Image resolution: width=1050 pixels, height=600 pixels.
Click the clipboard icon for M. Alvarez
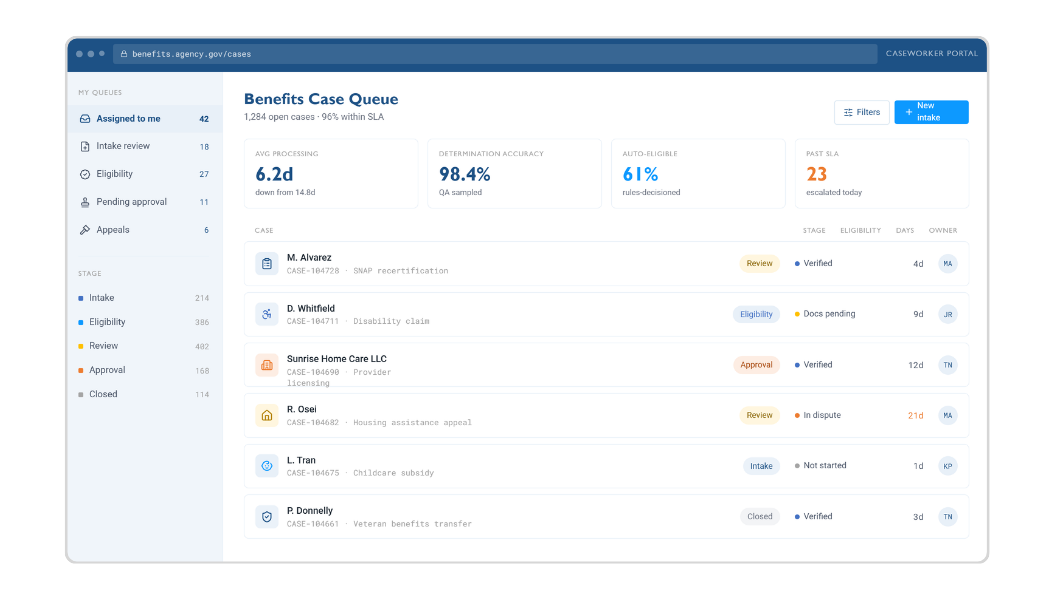pos(267,264)
